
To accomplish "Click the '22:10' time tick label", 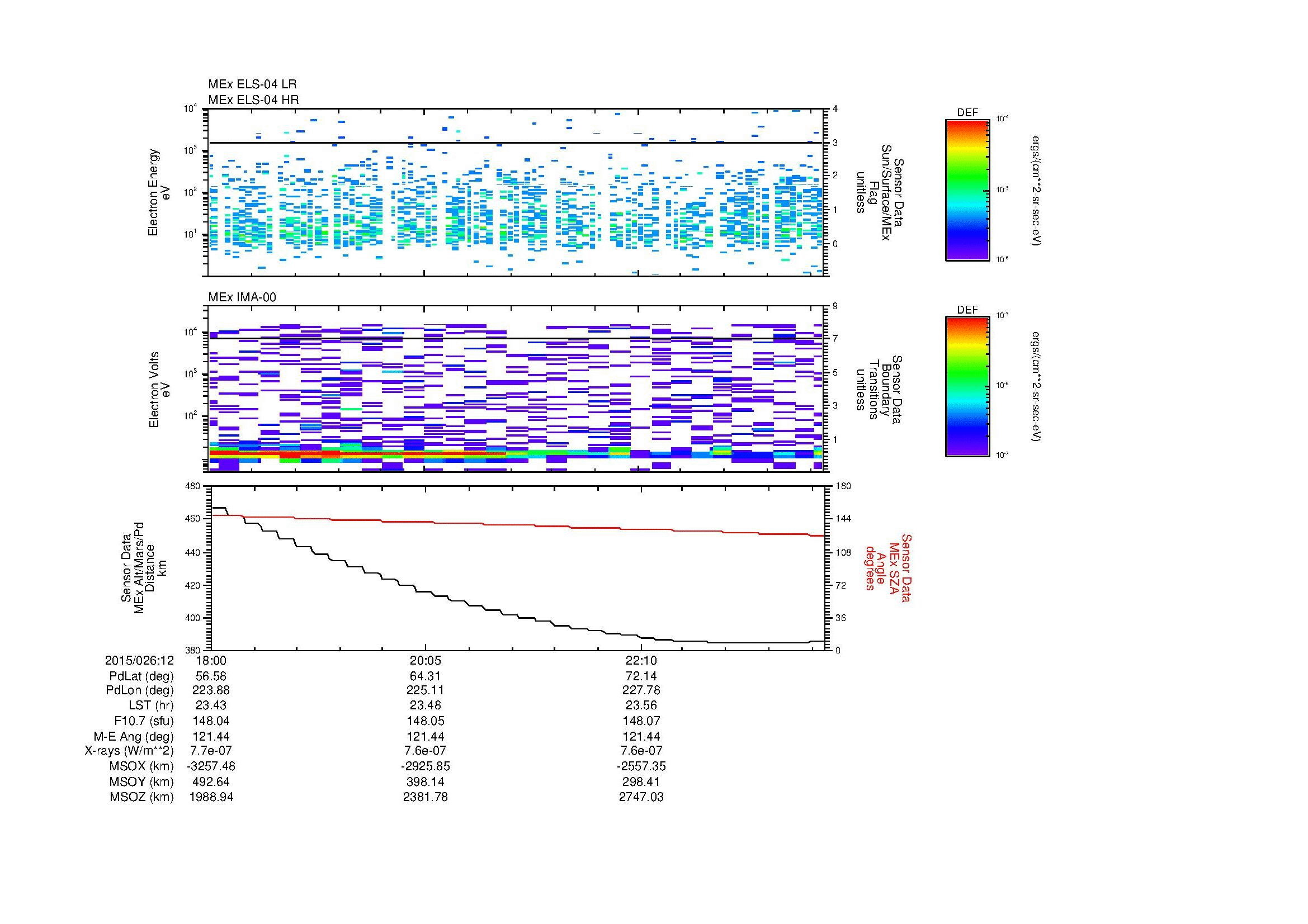I will pyautogui.click(x=641, y=660).
